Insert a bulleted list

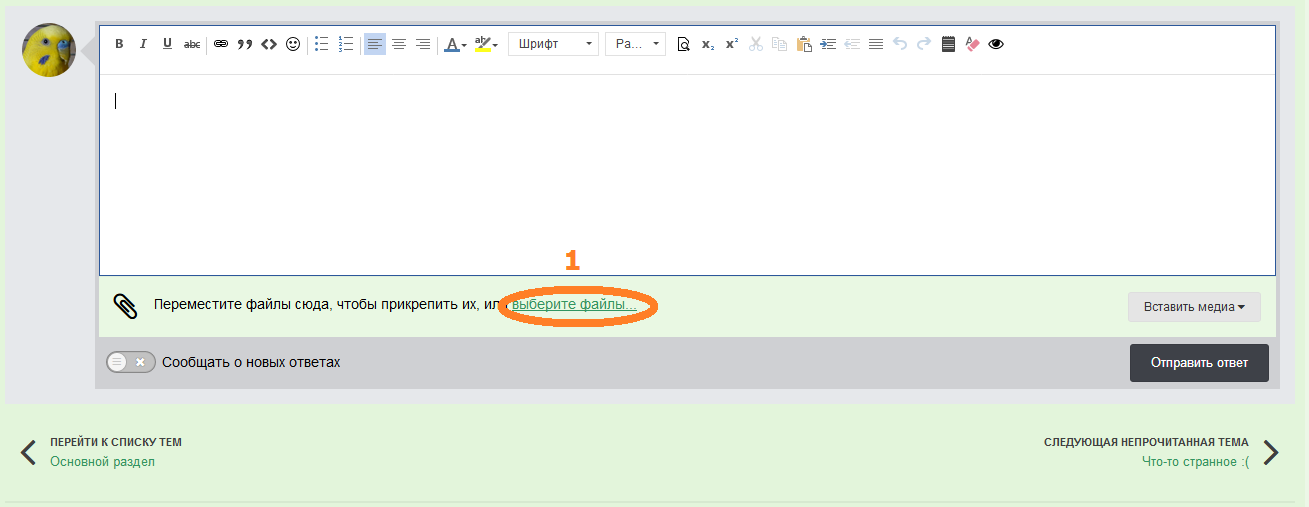(322, 44)
